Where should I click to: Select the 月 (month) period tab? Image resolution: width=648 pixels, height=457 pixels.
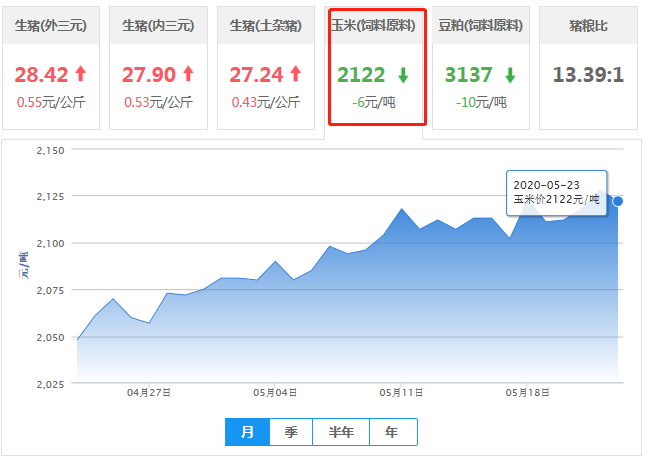click(247, 432)
